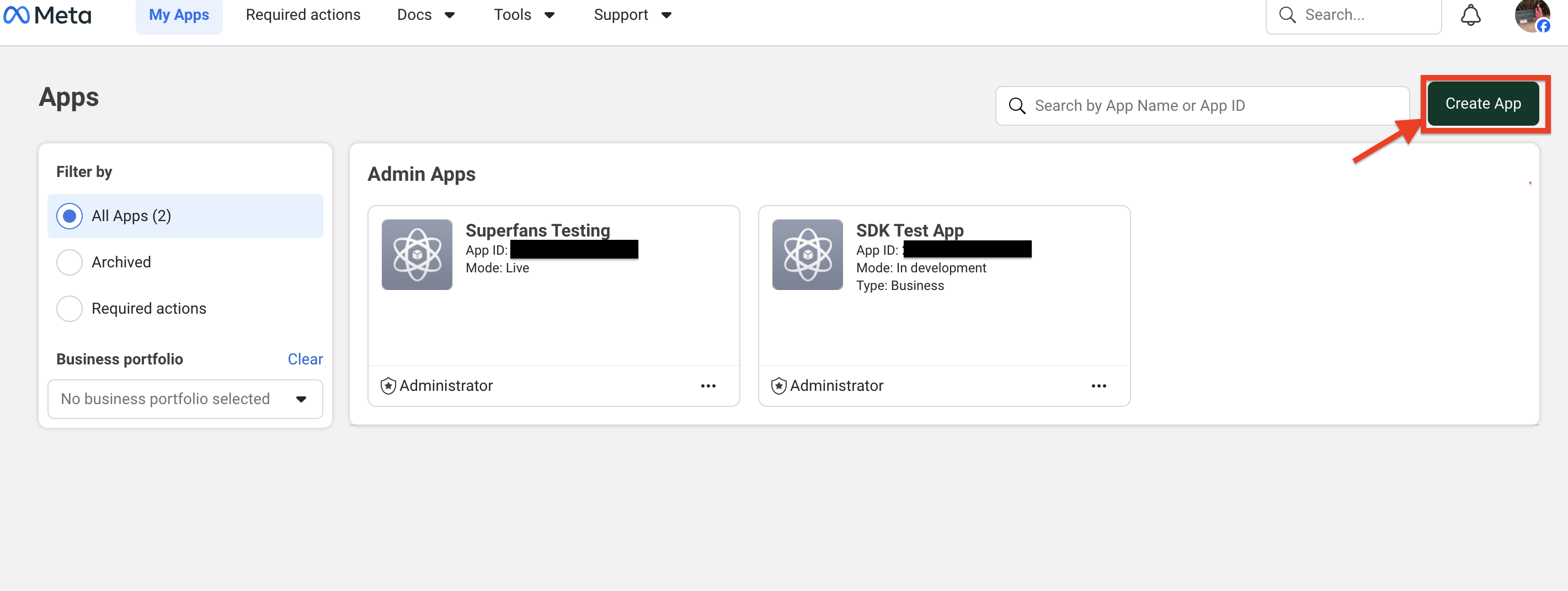Screen dimensions: 1568x591
Task: Click the 'Admin Apps' heading
Action: 421,175
